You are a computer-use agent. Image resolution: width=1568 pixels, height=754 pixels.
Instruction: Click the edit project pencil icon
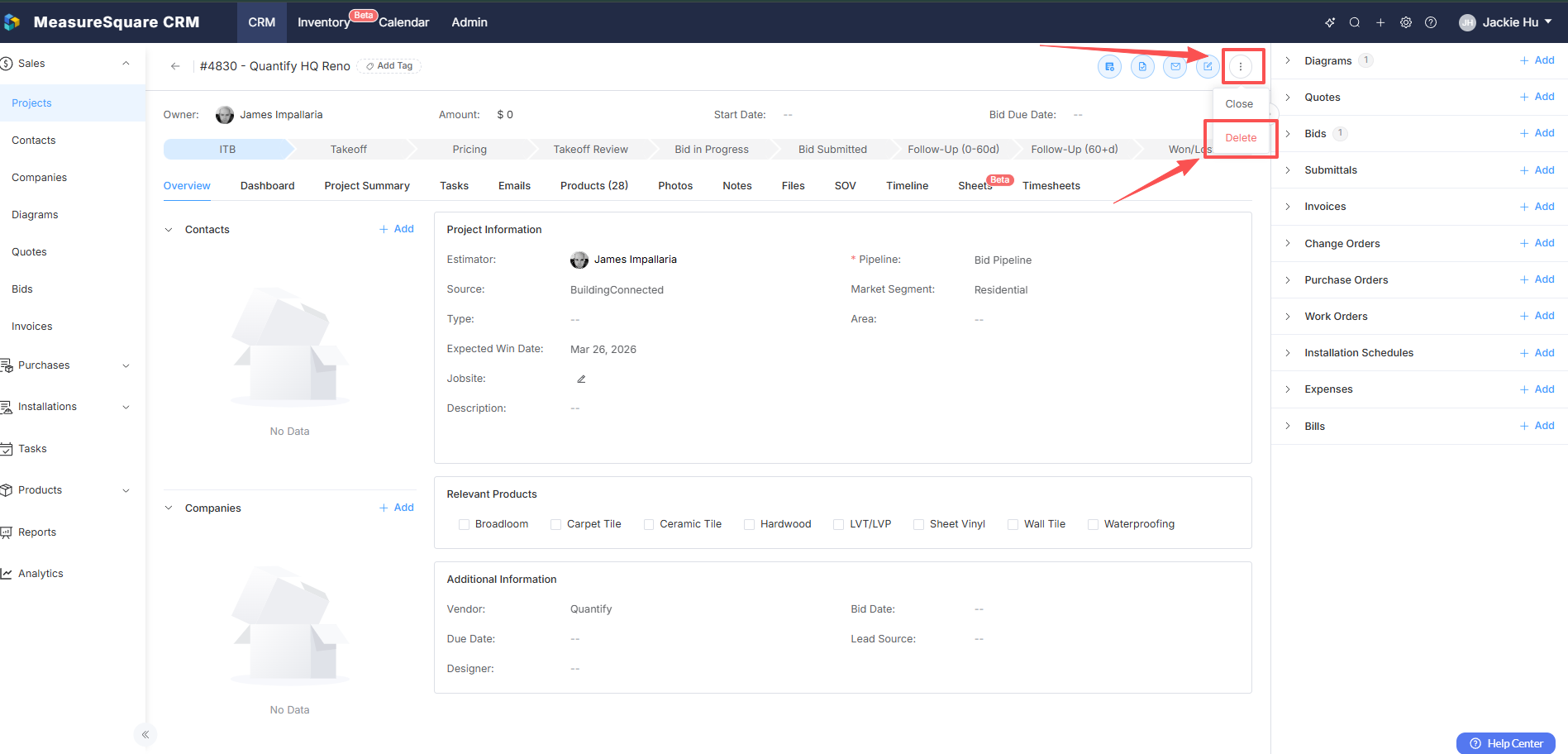tap(1208, 66)
